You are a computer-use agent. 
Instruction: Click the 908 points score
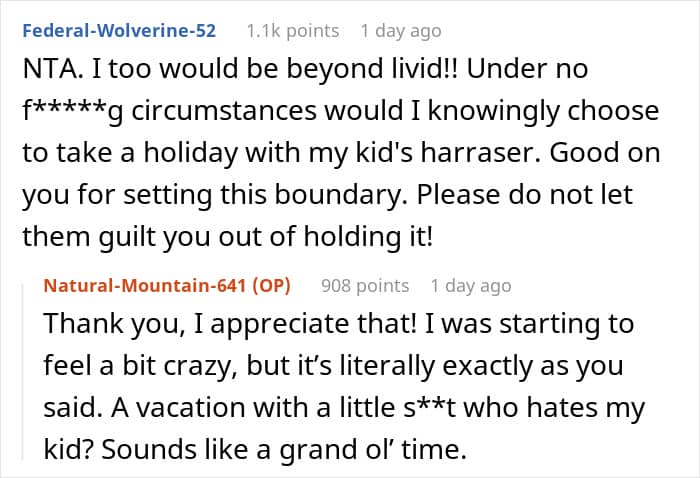tap(365, 285)
